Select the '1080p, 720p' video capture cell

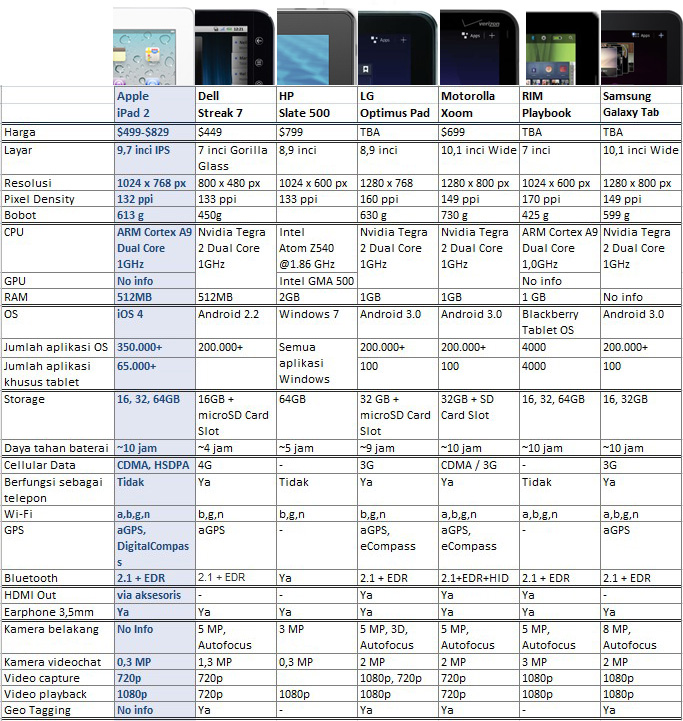[x=398, y=678]
